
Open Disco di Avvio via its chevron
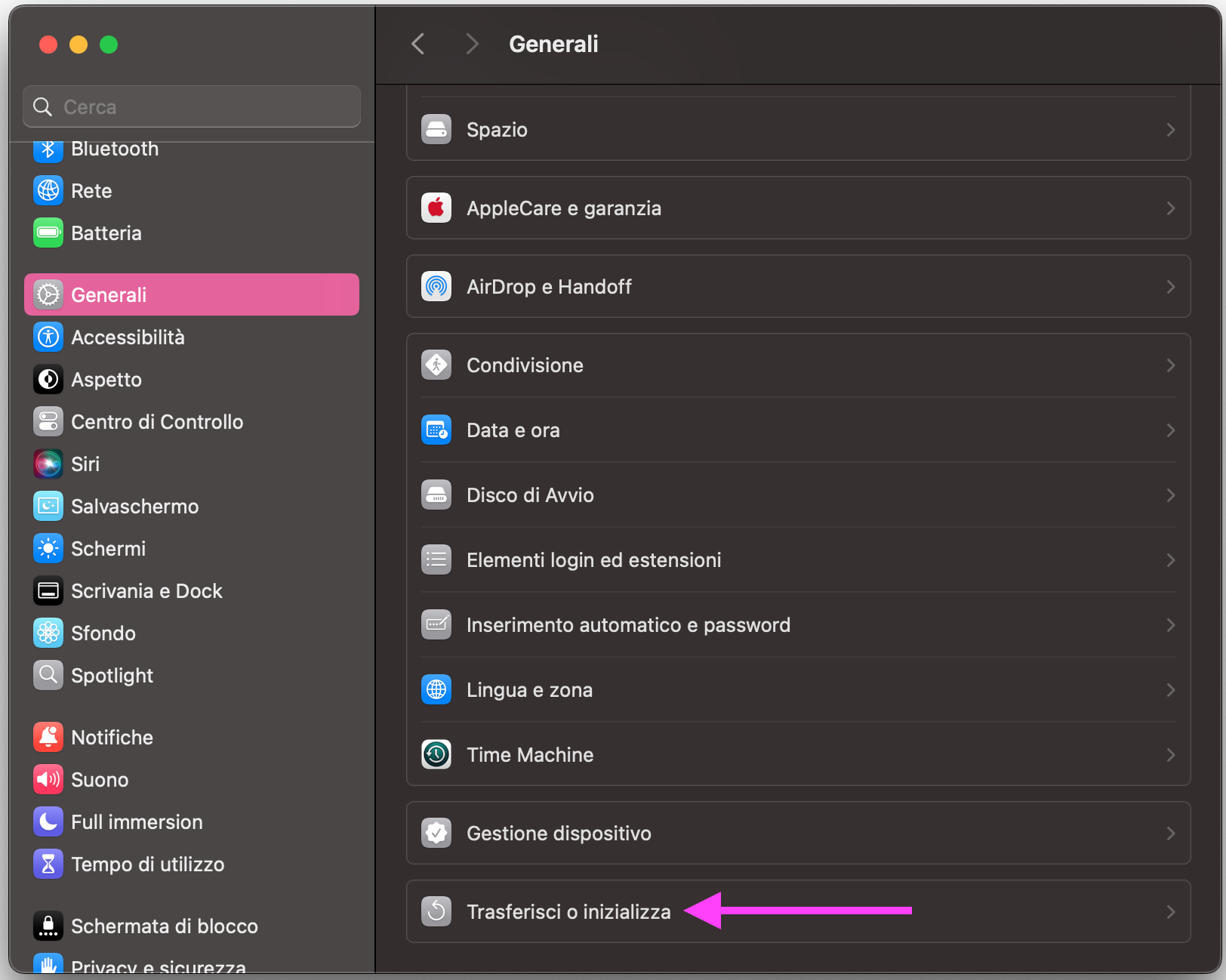[x=1170, y=495]
